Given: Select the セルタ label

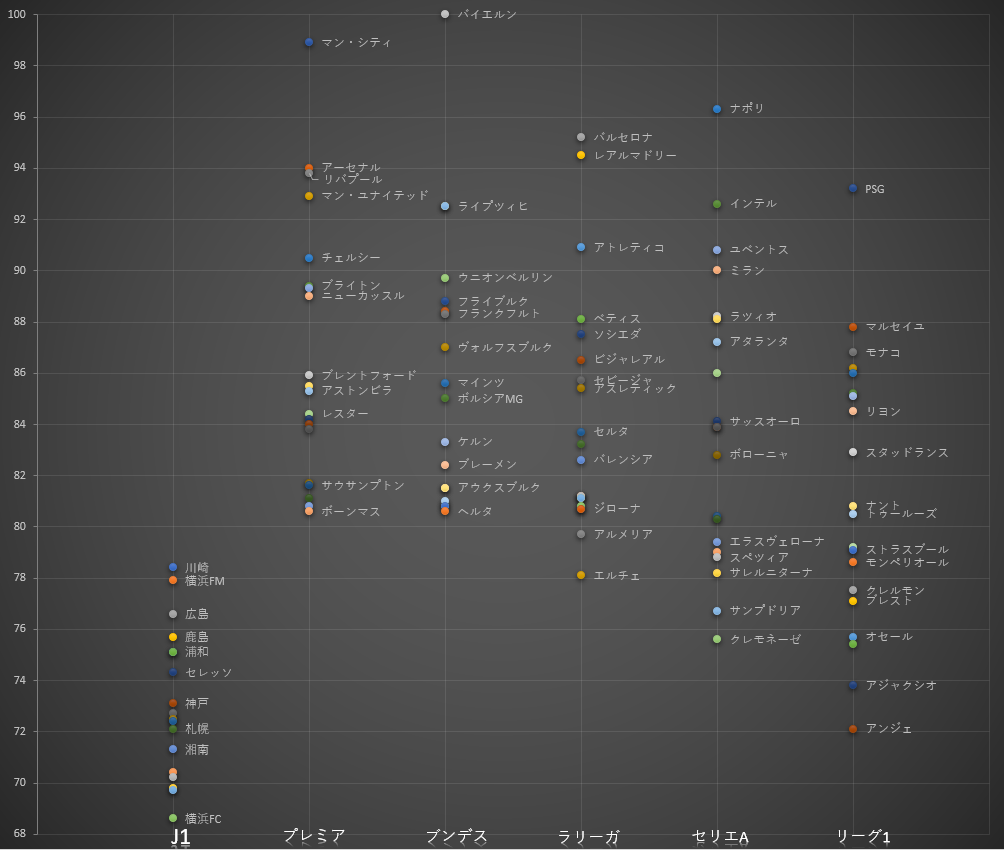Looking at the screenshot, I should (611, 432).
